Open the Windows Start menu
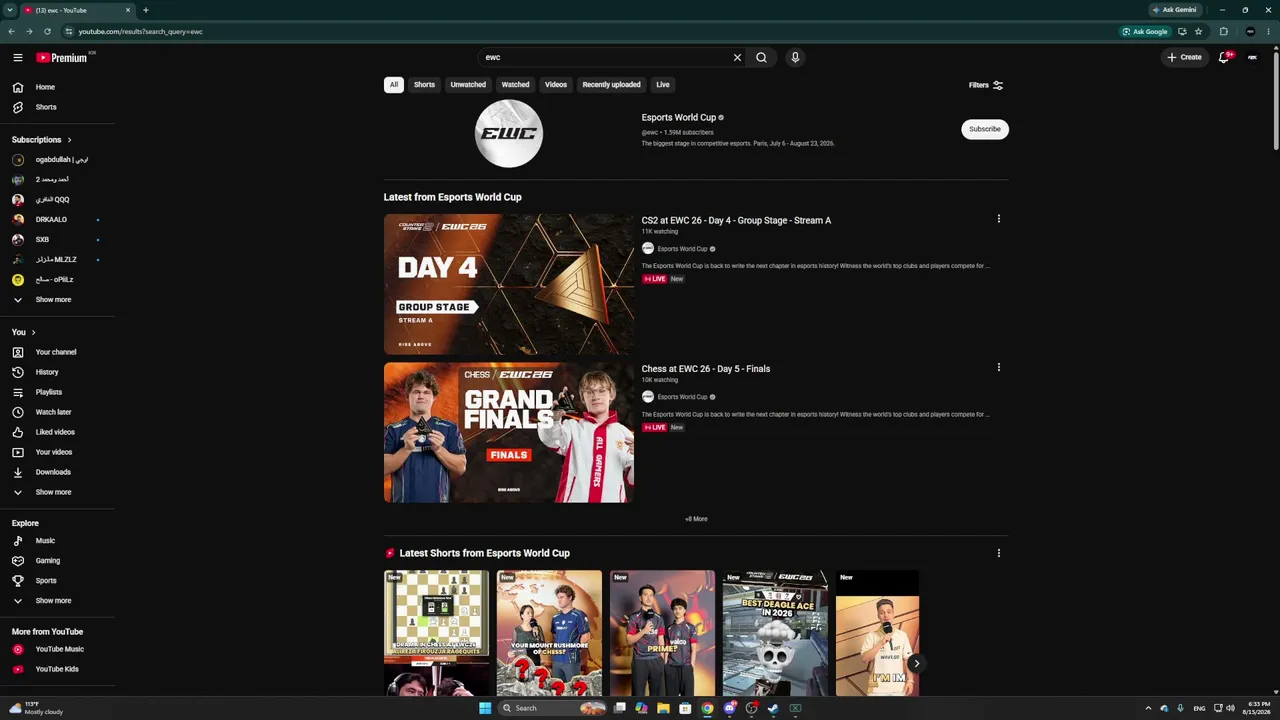Image resolution: width=1280 pixels, height=720 pixels. 485,708
